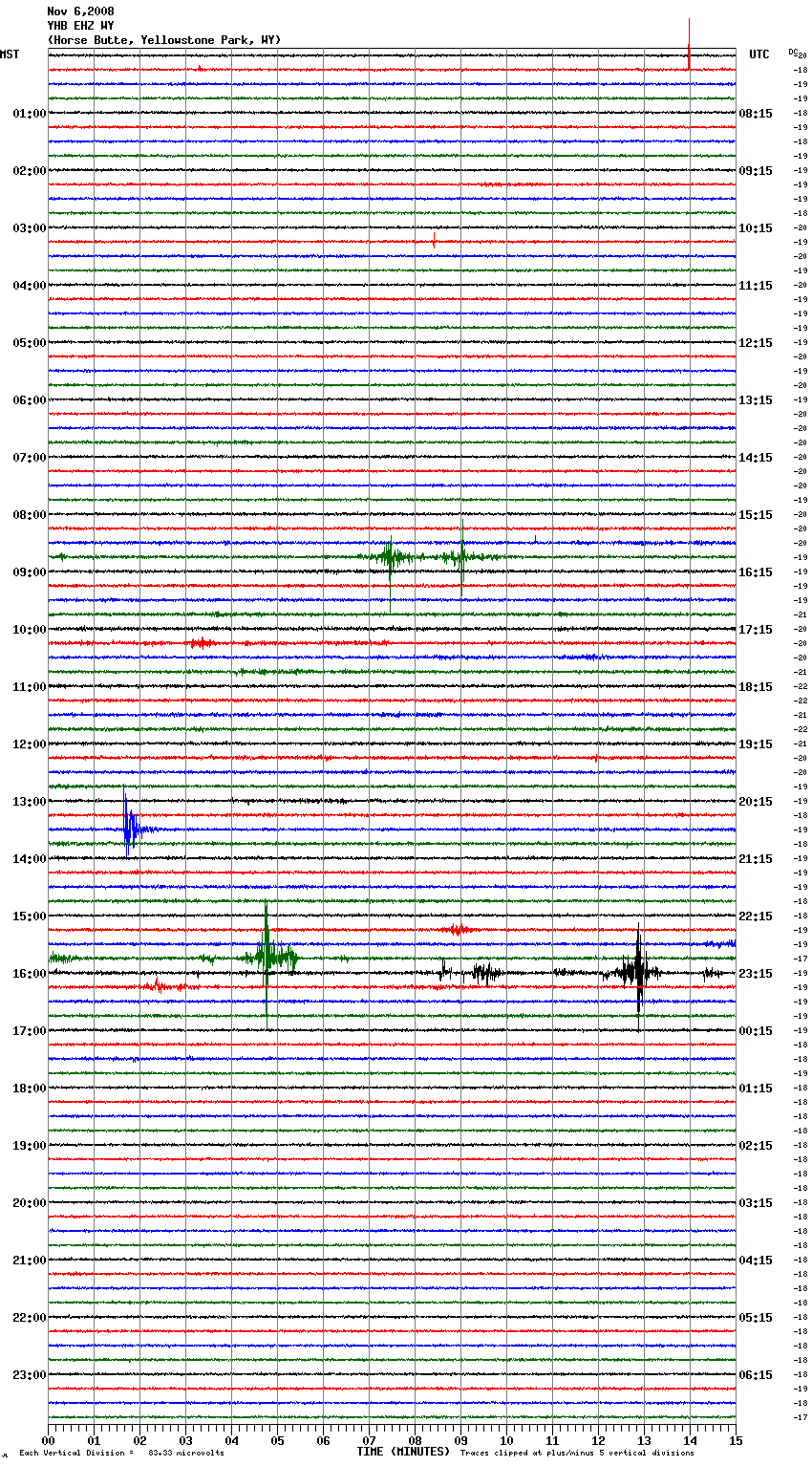812x1466 pixels.
Task: Mark the small red spike on 03:15 trace
Action: (434, 240)
